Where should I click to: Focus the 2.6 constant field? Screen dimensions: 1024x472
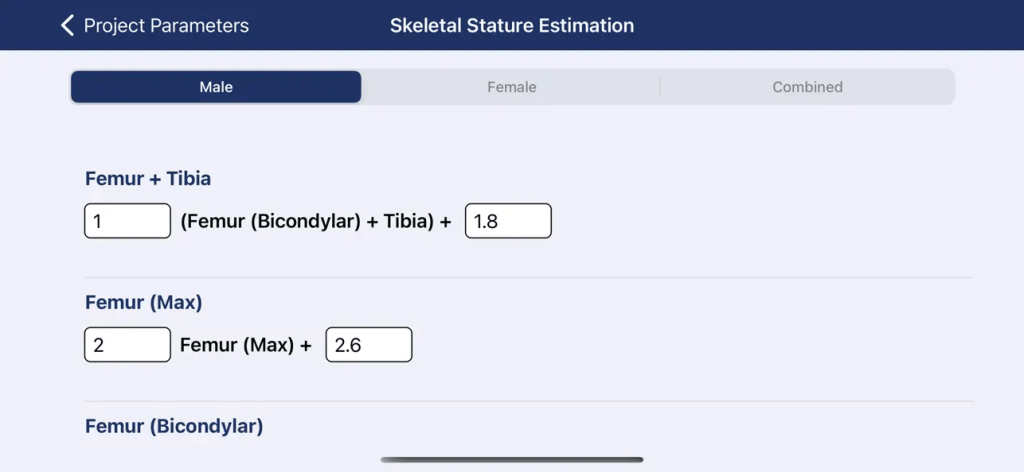[x=368, y=345]
